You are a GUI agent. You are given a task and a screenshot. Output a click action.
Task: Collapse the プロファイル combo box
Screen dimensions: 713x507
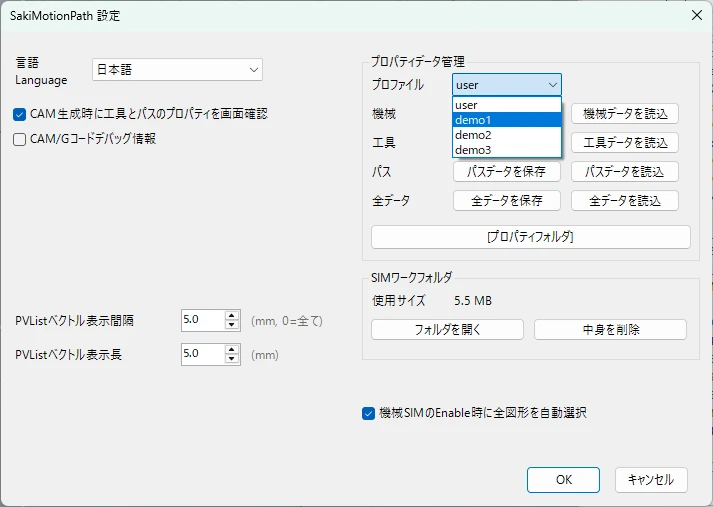[507, 85]
